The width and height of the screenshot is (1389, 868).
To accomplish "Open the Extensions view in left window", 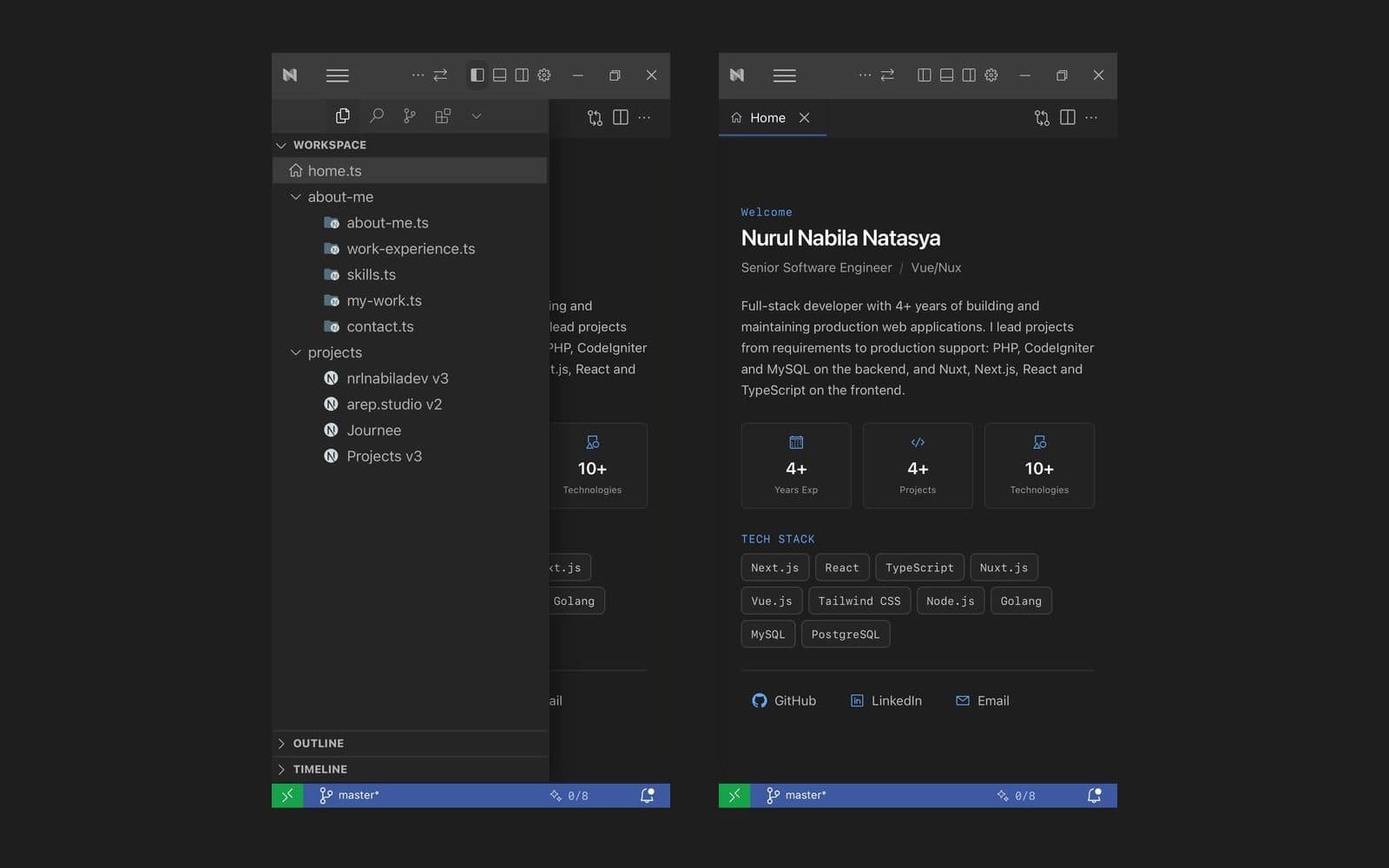I will (443, 115).
